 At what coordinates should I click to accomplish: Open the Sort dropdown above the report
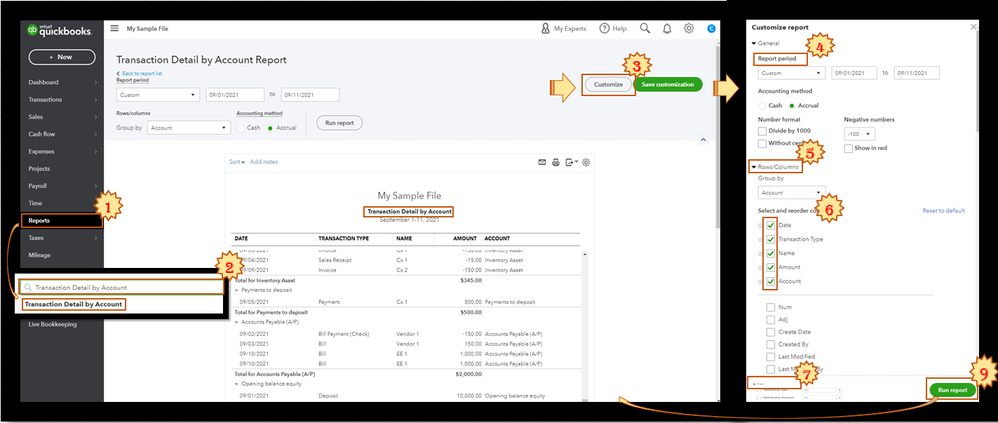coord(237,162)
